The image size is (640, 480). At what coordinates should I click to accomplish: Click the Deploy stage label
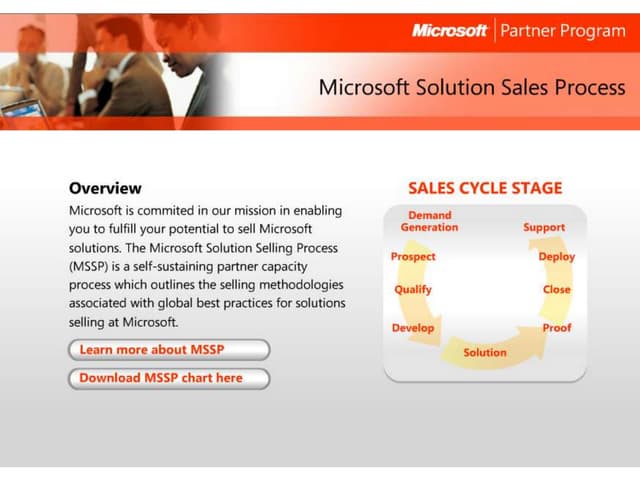click(x=556, y=257)
